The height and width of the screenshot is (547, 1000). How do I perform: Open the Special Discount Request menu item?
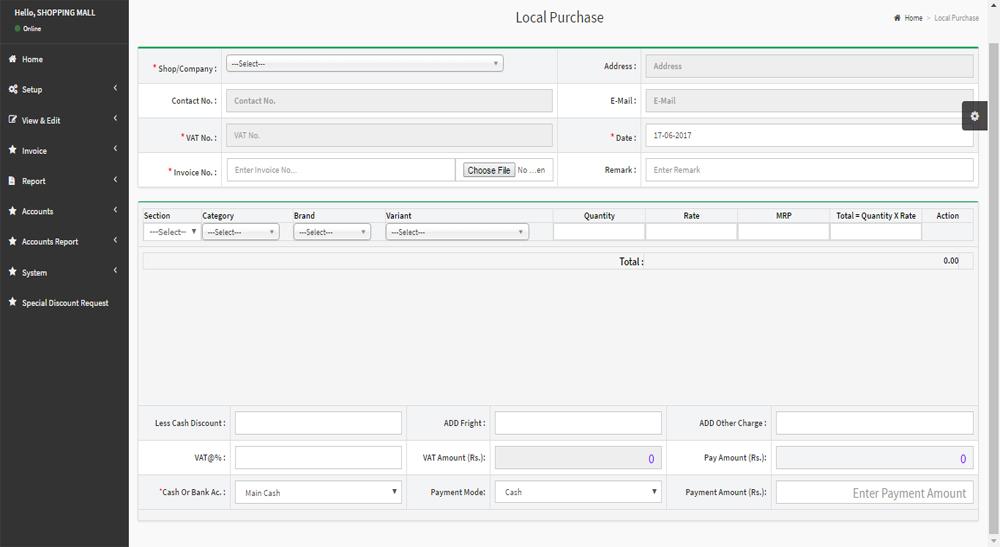[65, 303]
